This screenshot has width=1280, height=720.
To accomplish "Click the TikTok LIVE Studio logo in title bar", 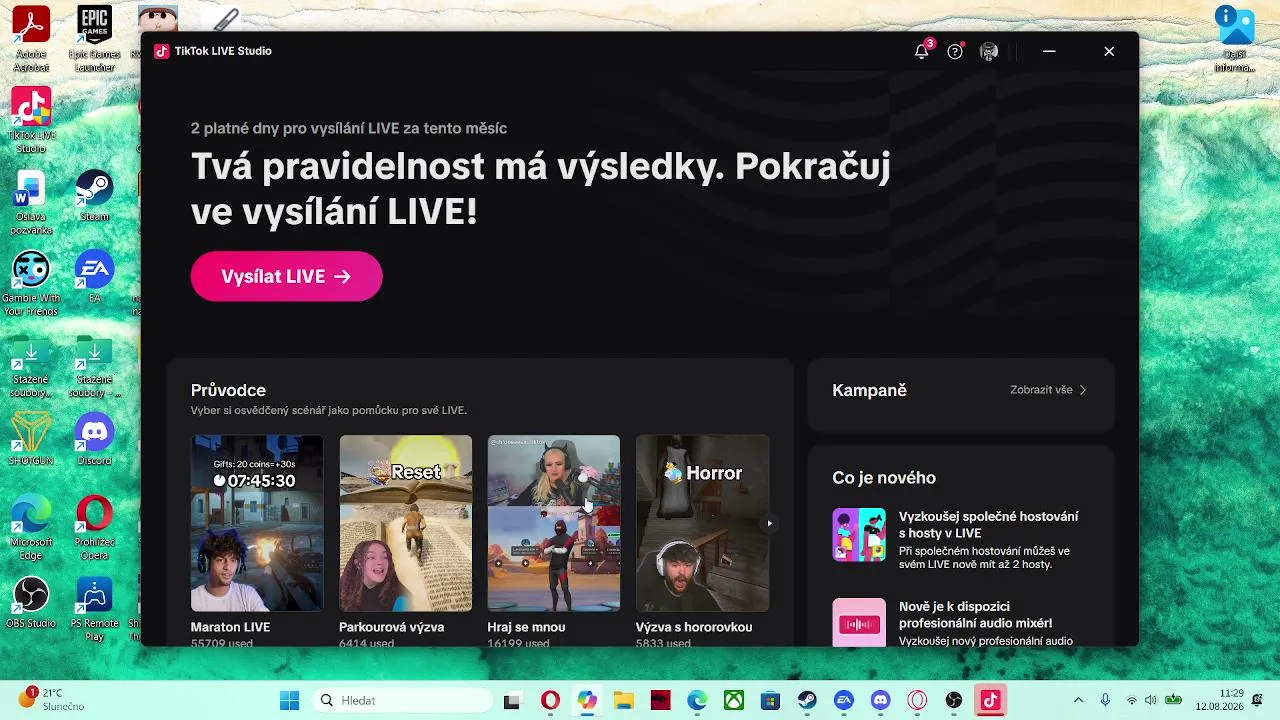I will click(162, 51).
